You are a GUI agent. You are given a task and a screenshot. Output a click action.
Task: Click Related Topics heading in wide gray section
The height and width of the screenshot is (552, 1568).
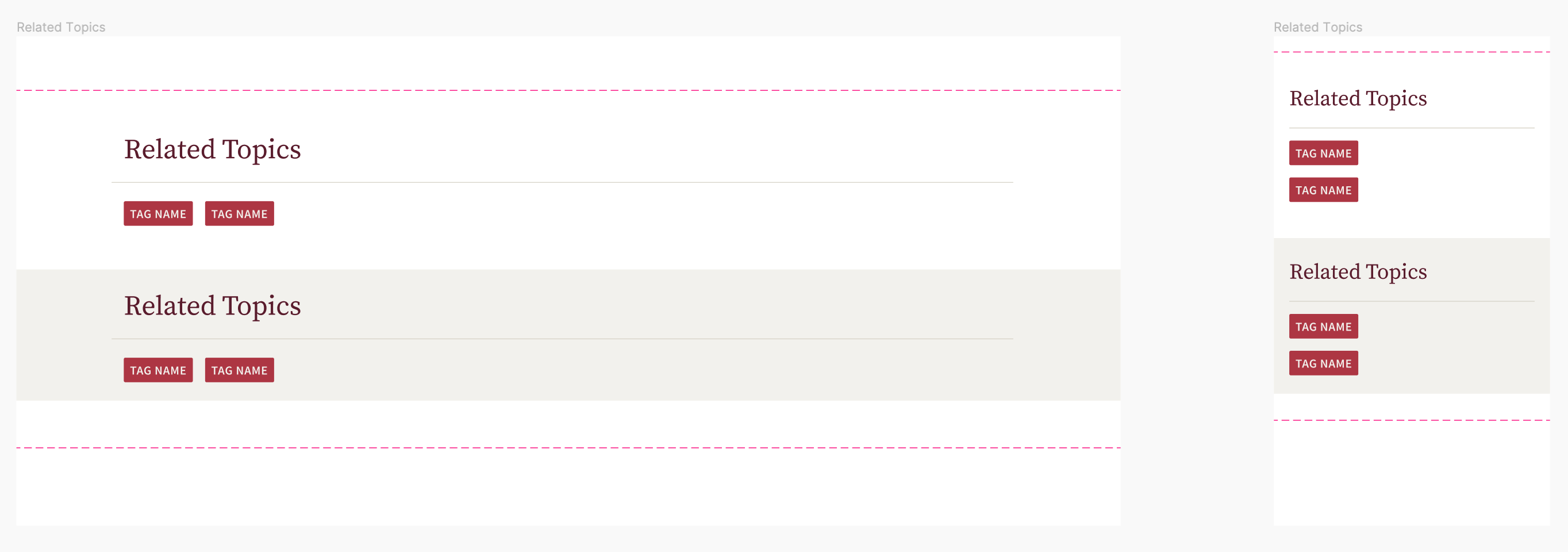pos(213,306)
